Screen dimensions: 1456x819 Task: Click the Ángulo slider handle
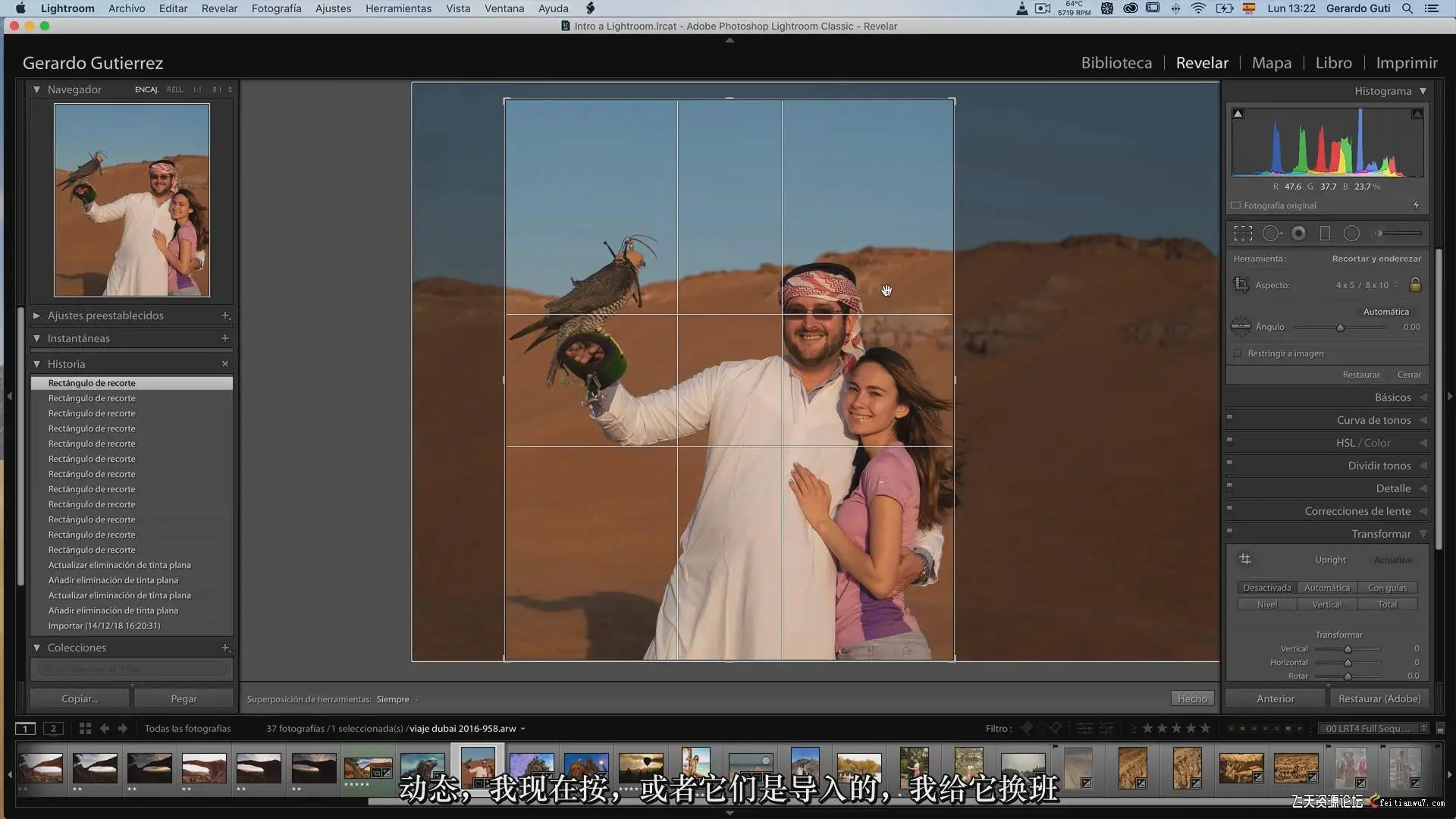click(1340, 328)
